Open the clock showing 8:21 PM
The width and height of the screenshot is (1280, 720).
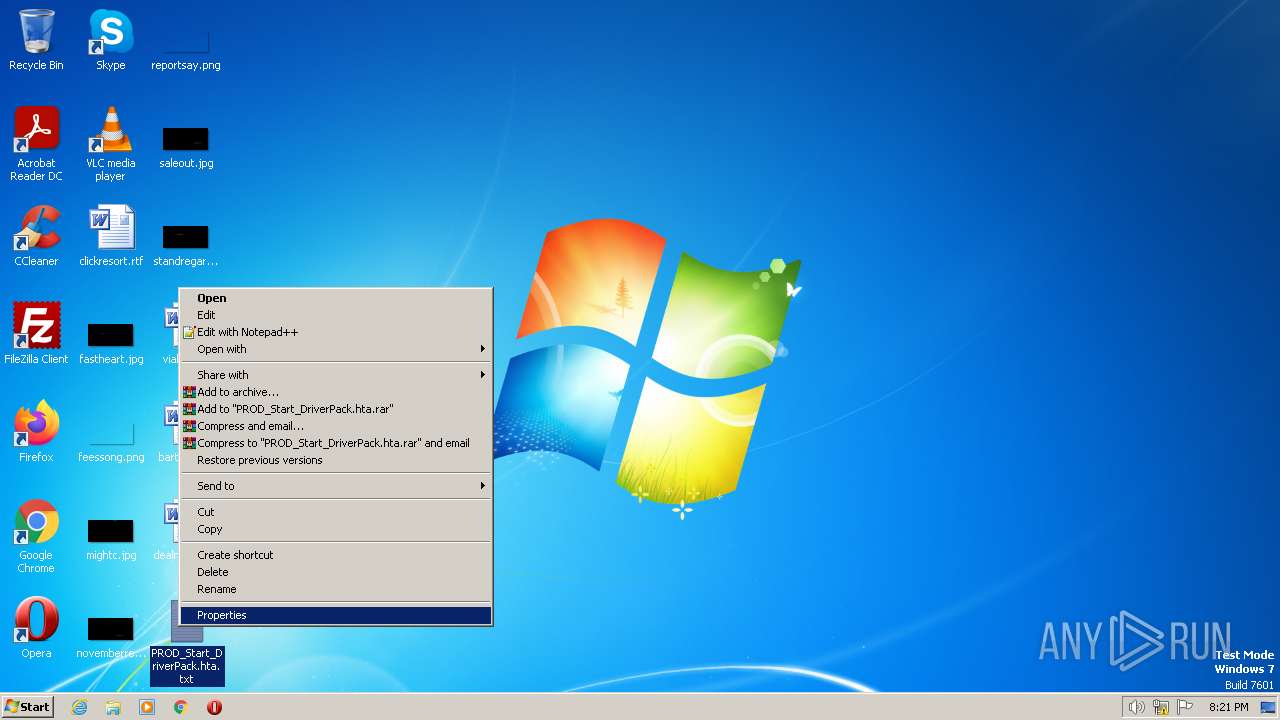pyautogui.click(x=1228, y=707)
